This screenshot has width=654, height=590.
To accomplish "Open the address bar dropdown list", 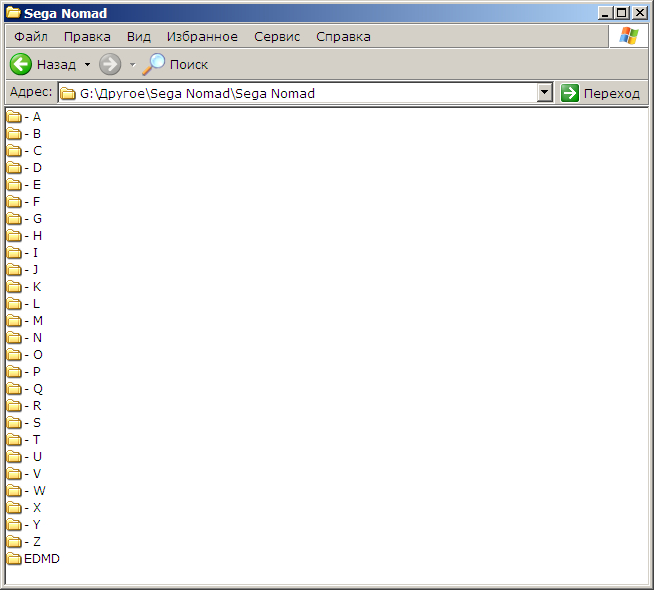I will tap(545, 93).
